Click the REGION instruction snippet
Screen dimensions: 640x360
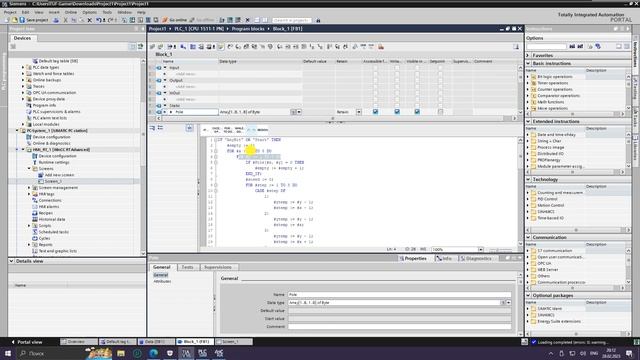[x=262, y=130]
